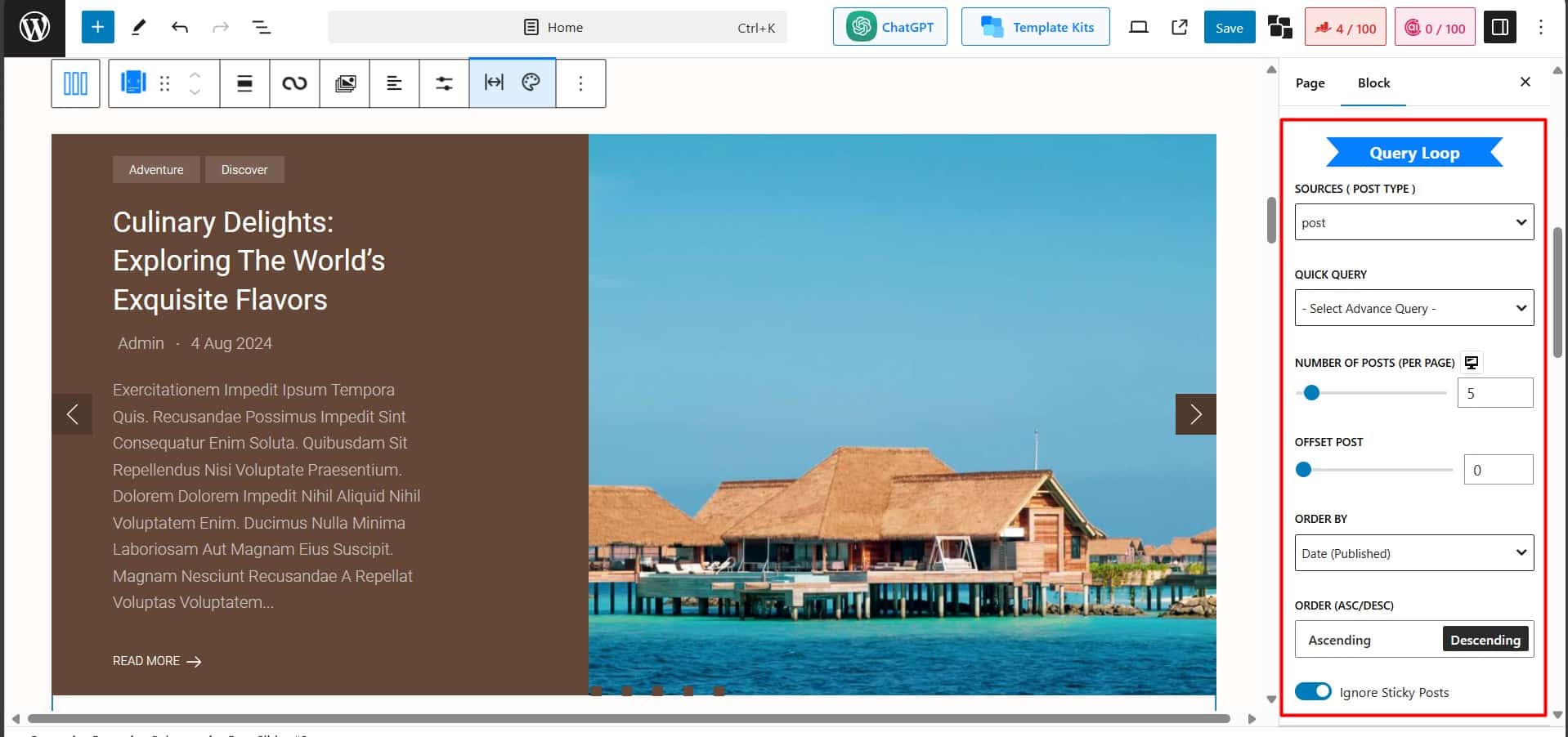Click the resort slide image
The height and width of the screenshot is (737, 1568).
(902, 414)
